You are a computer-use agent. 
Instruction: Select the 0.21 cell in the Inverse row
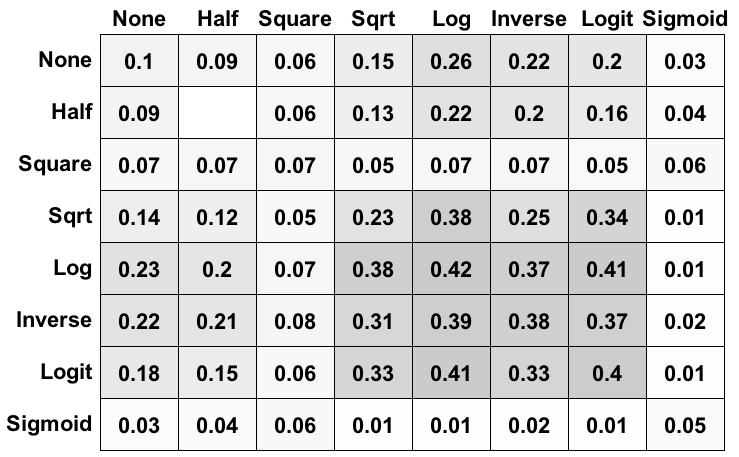click(217, 321)
